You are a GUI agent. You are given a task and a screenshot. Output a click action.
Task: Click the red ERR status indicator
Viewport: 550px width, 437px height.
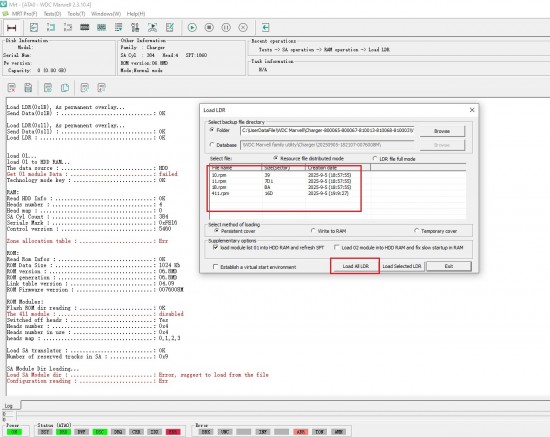[173, 432]
